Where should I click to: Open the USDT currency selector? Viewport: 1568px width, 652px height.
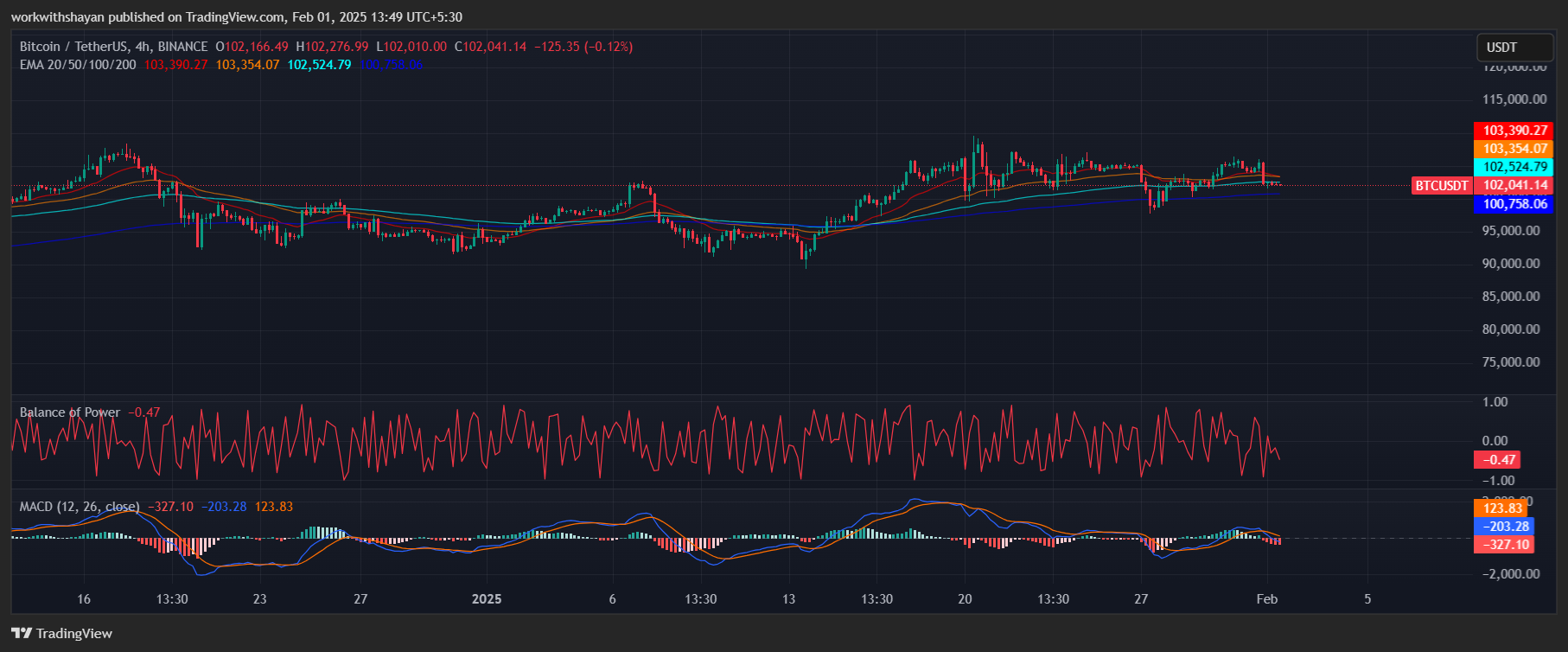tap(1514, 48)
